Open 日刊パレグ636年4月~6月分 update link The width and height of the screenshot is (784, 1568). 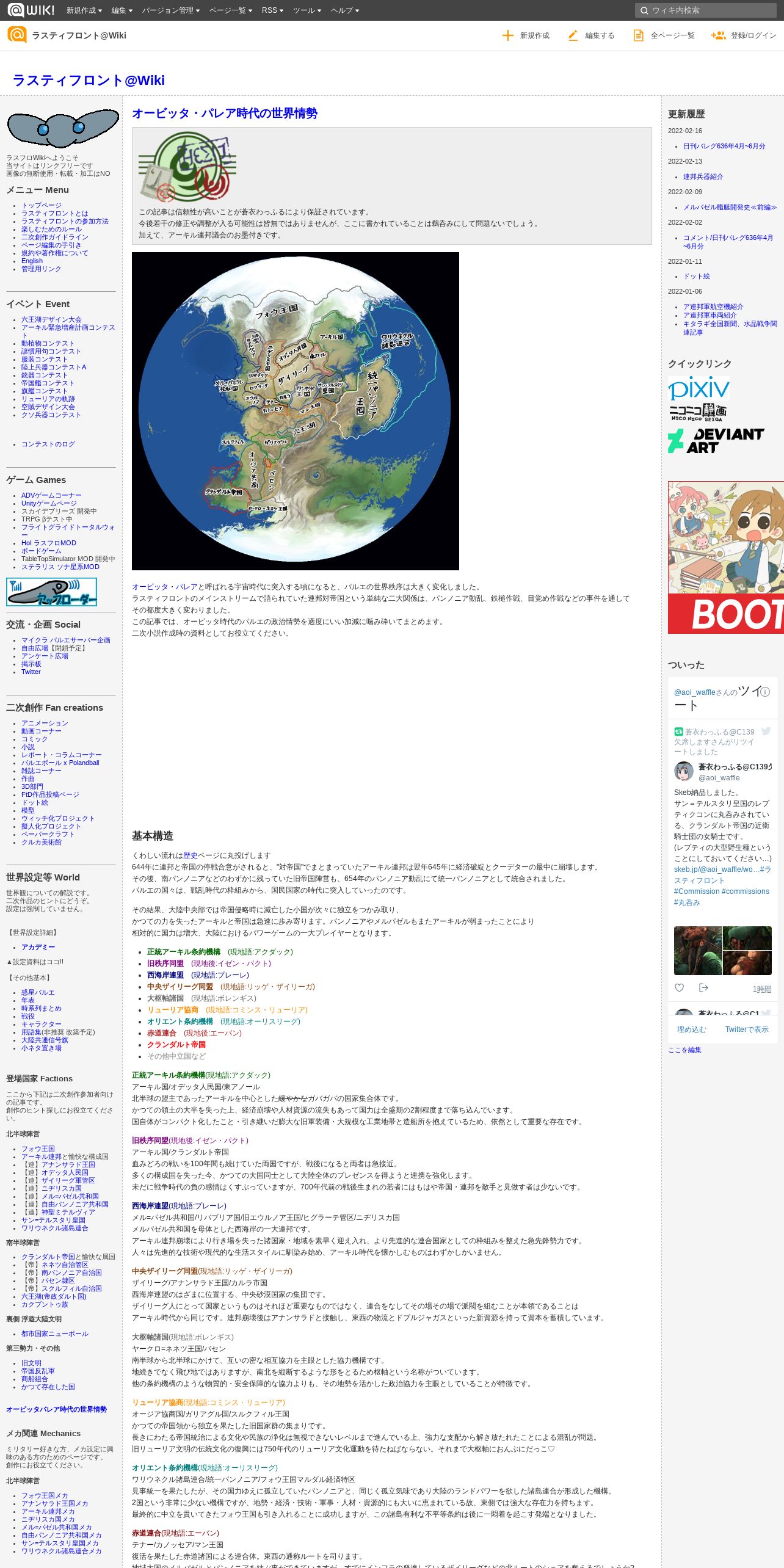[724, 147]
